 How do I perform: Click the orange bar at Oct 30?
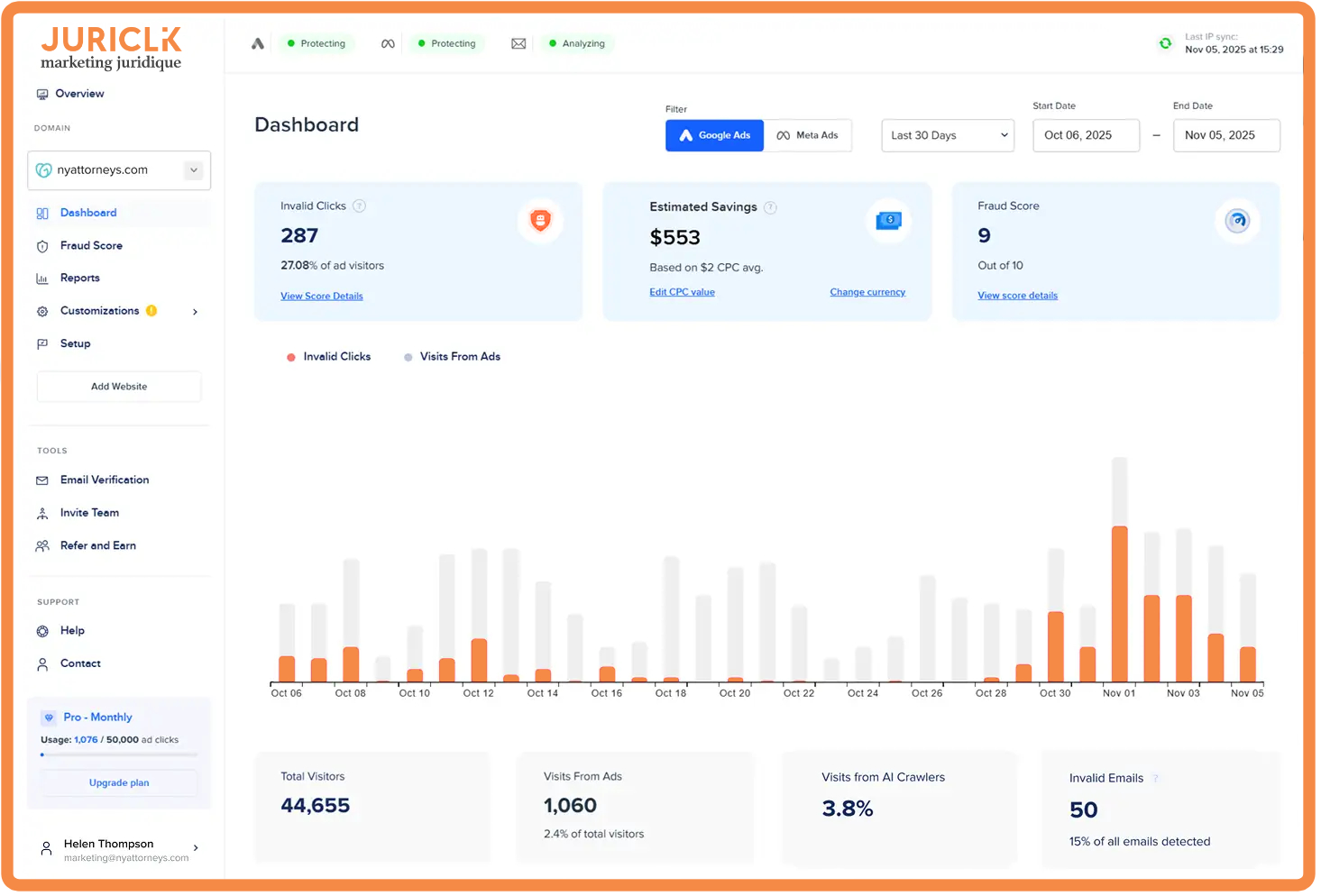click(x=1055, y=646)
